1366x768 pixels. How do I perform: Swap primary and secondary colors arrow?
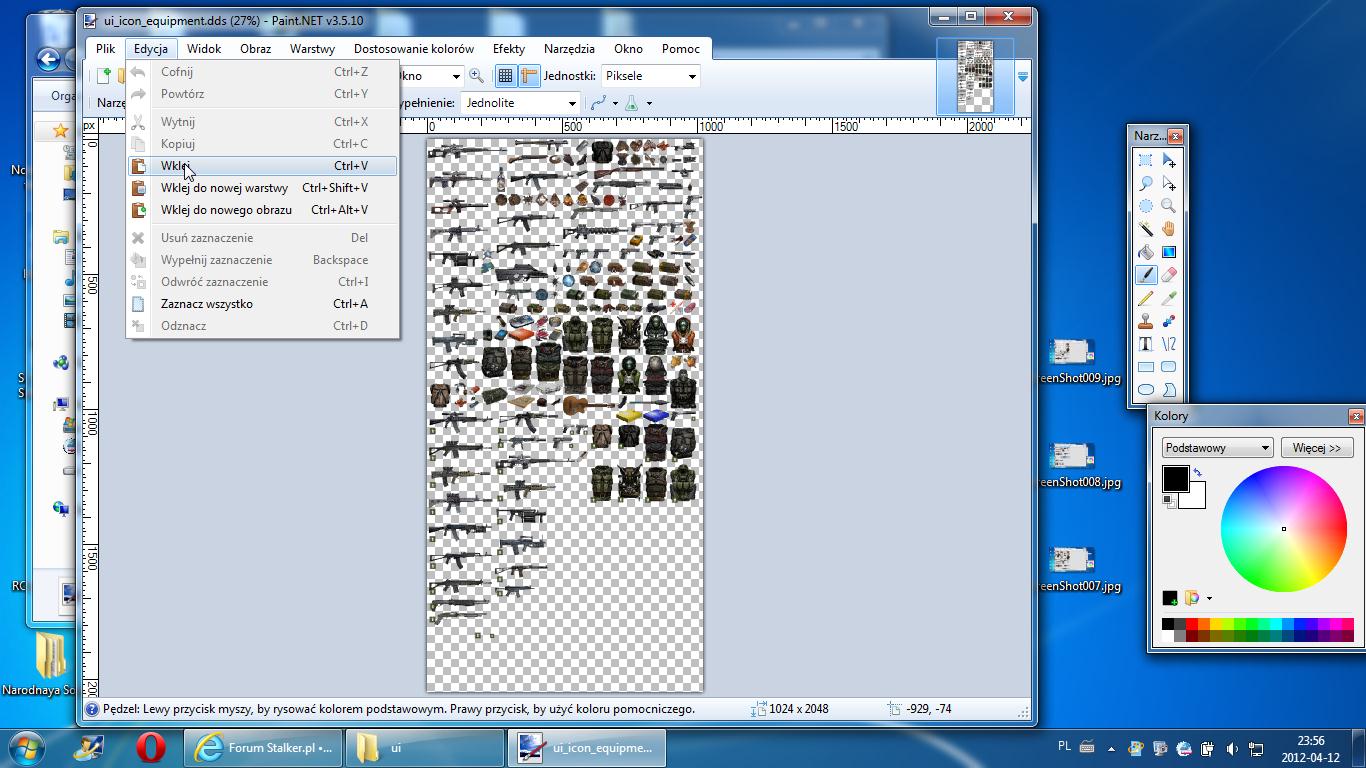coord(1198,472)
